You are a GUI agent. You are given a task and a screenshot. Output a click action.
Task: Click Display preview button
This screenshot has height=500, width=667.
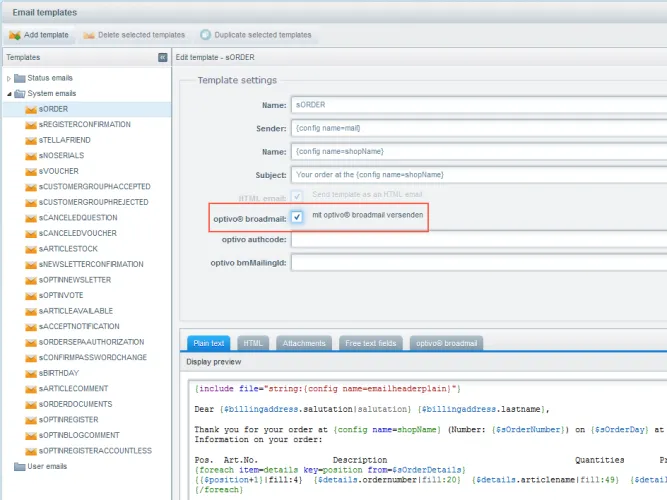pos(214,362)
